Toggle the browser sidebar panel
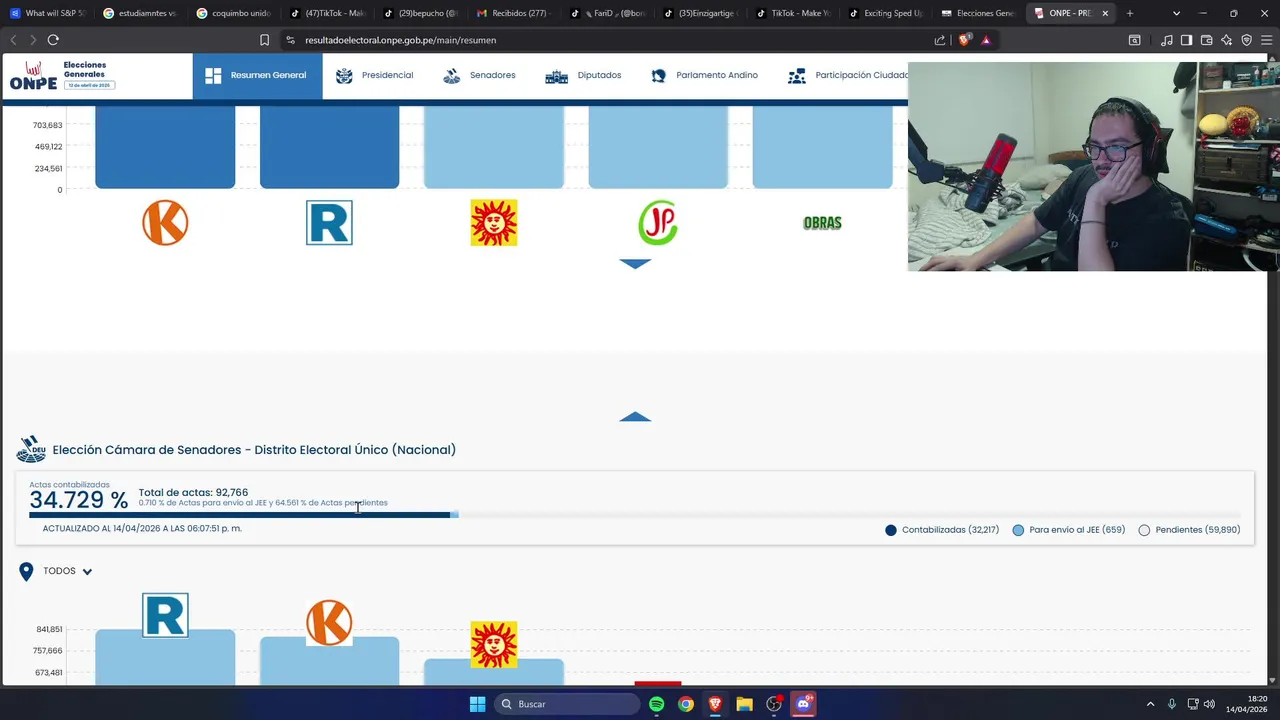The image size is (1280, 720). tap(1186, 40)
